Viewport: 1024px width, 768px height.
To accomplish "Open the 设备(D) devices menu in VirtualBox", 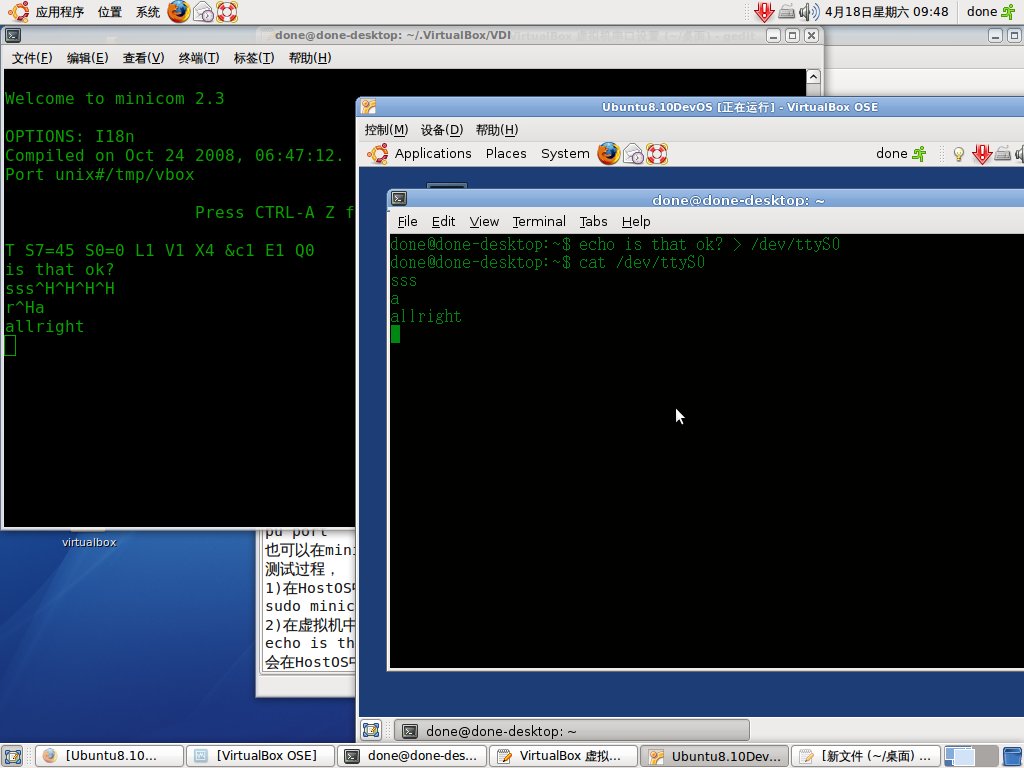I will pyautogui.click(x=441, y=129).
